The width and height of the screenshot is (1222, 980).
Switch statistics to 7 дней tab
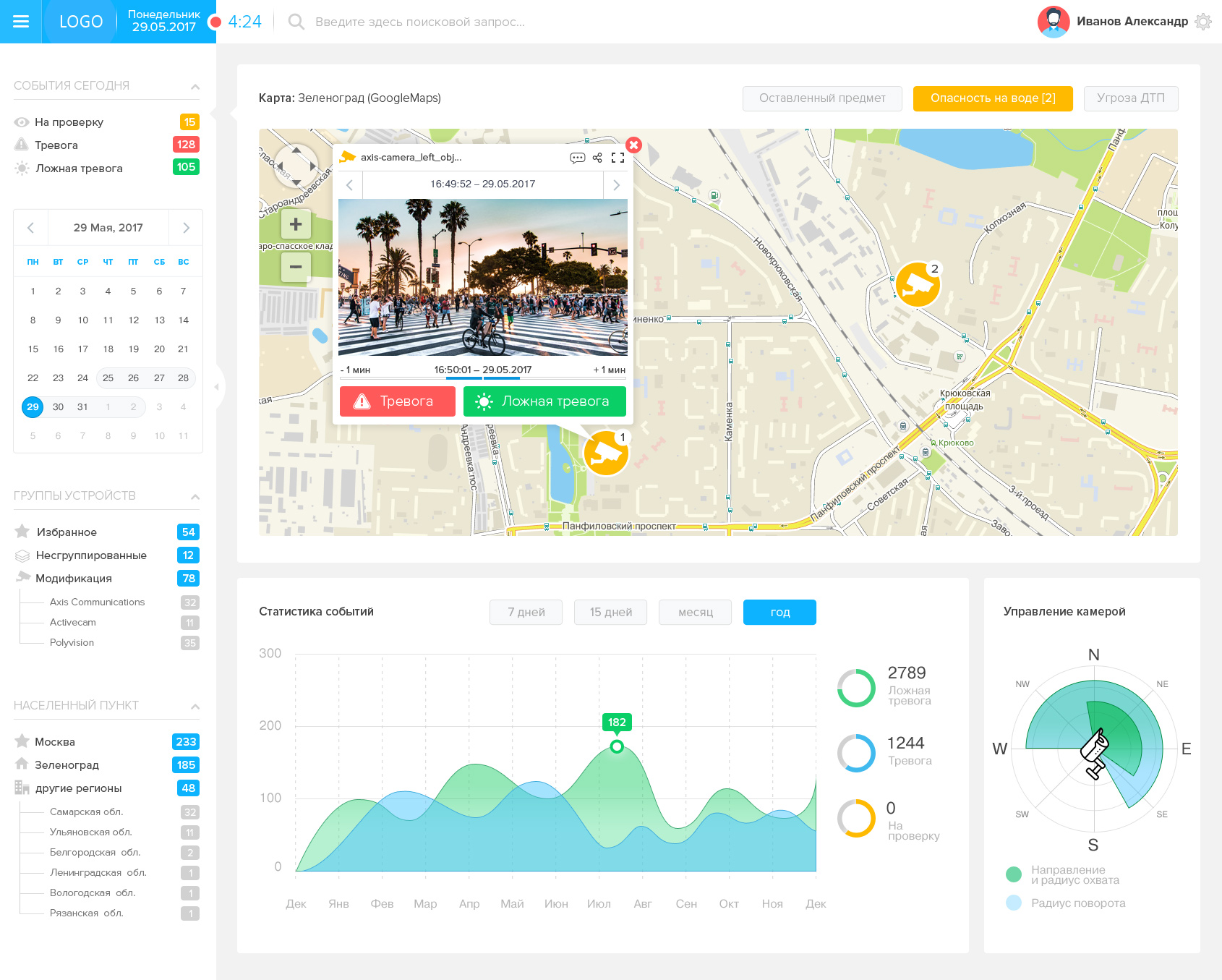coord(526,612)
